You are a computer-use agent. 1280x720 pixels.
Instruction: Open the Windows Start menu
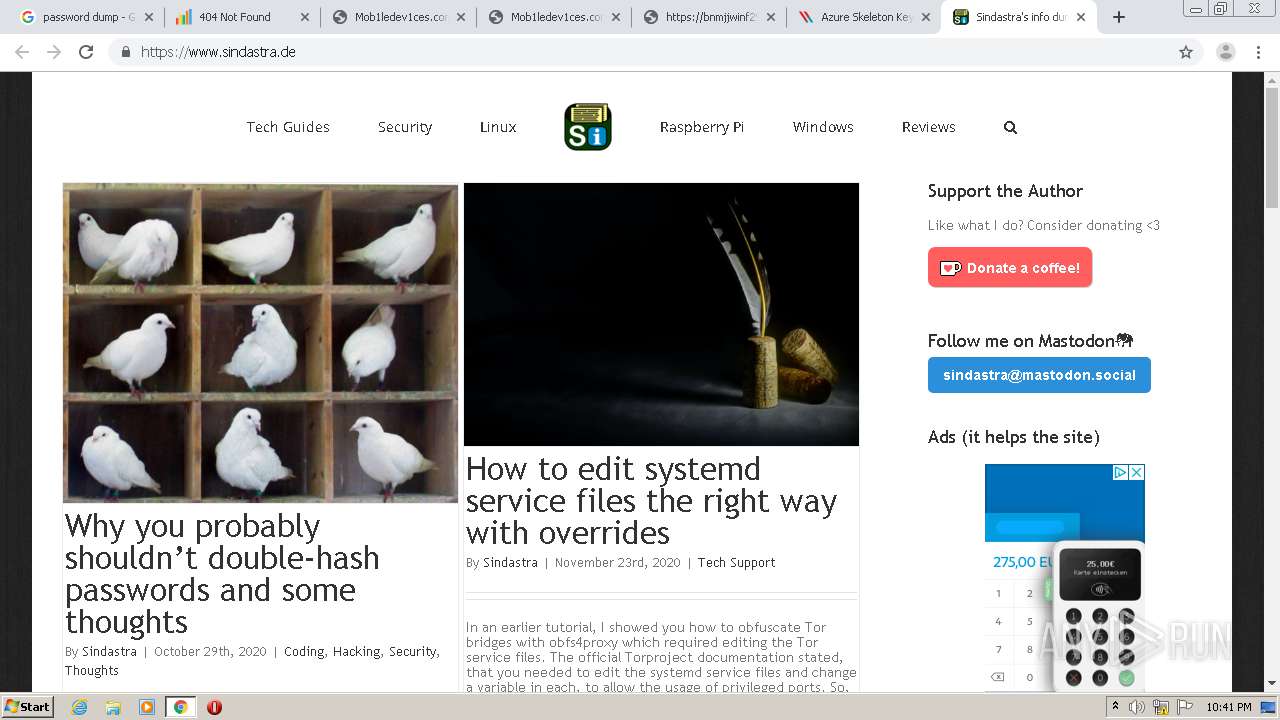click(28, 706)
